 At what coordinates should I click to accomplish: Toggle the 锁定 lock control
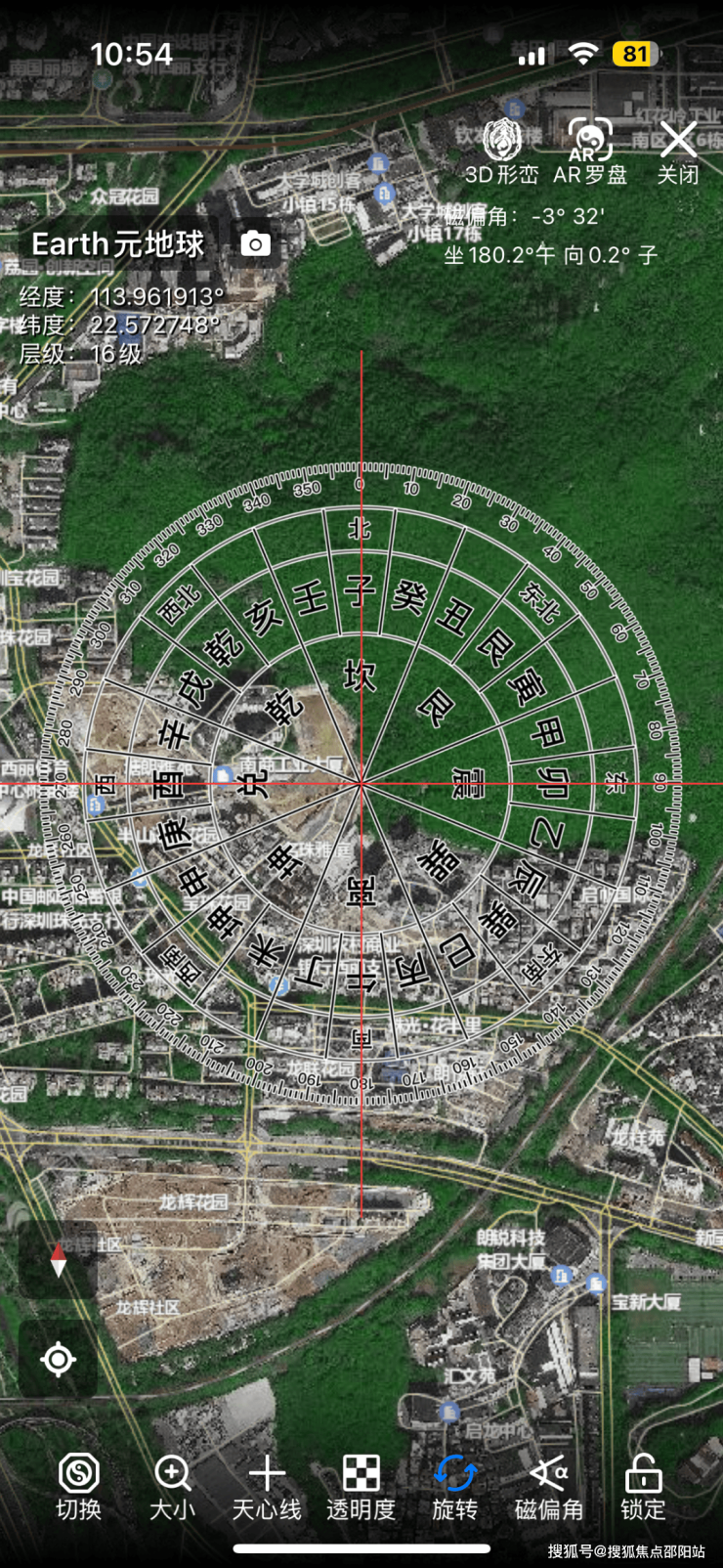(x=644, y=1487)
